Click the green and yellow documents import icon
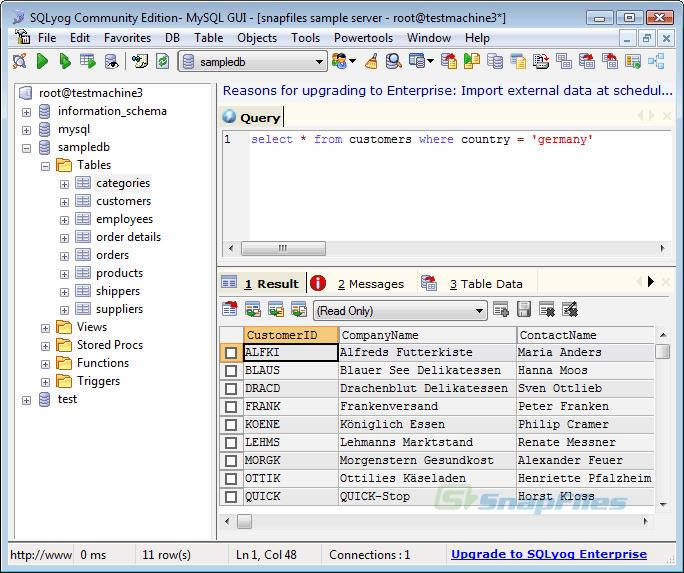The width and height of the screenshot is (684, 573). (472, 61)
